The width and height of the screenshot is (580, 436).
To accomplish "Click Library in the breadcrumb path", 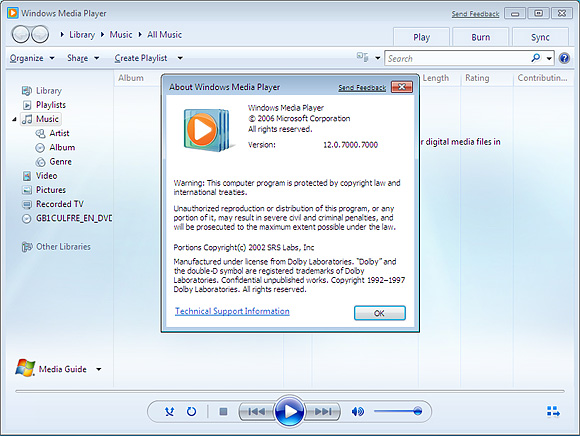I will (x=82, y=35).
